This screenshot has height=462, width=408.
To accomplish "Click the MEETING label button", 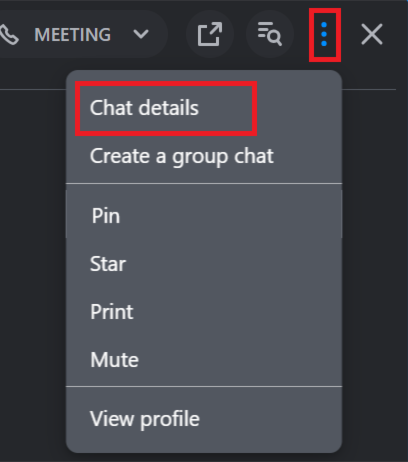I will [x=73, y=35].
